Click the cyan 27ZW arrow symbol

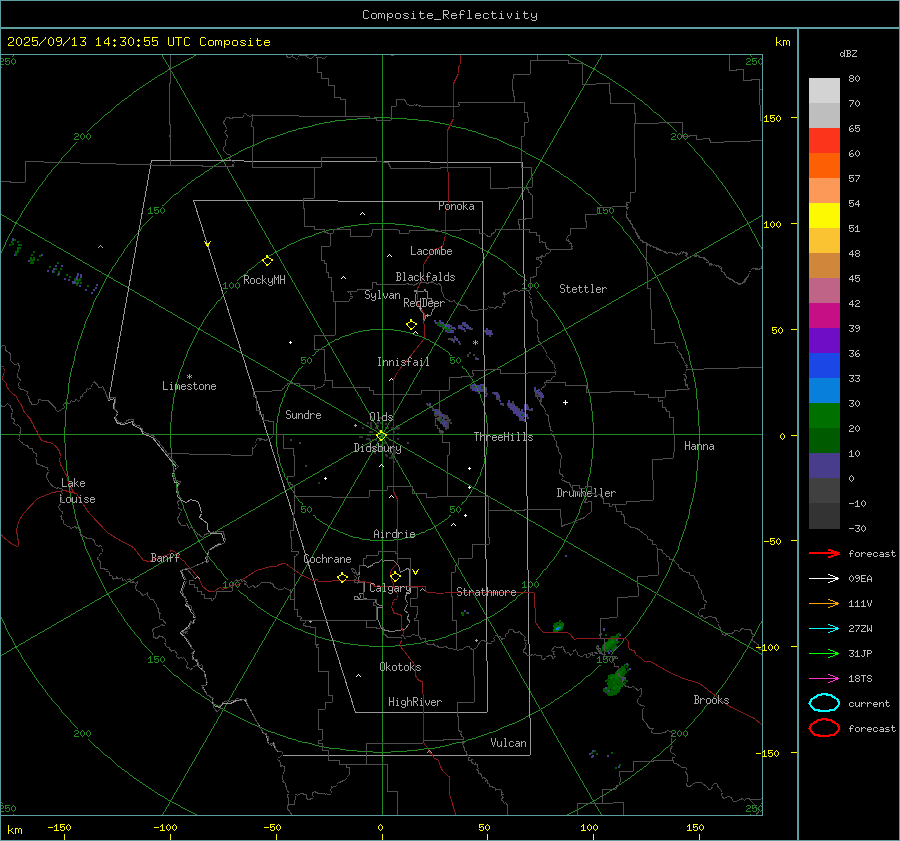pyautogui.click(x=824, y=629)
